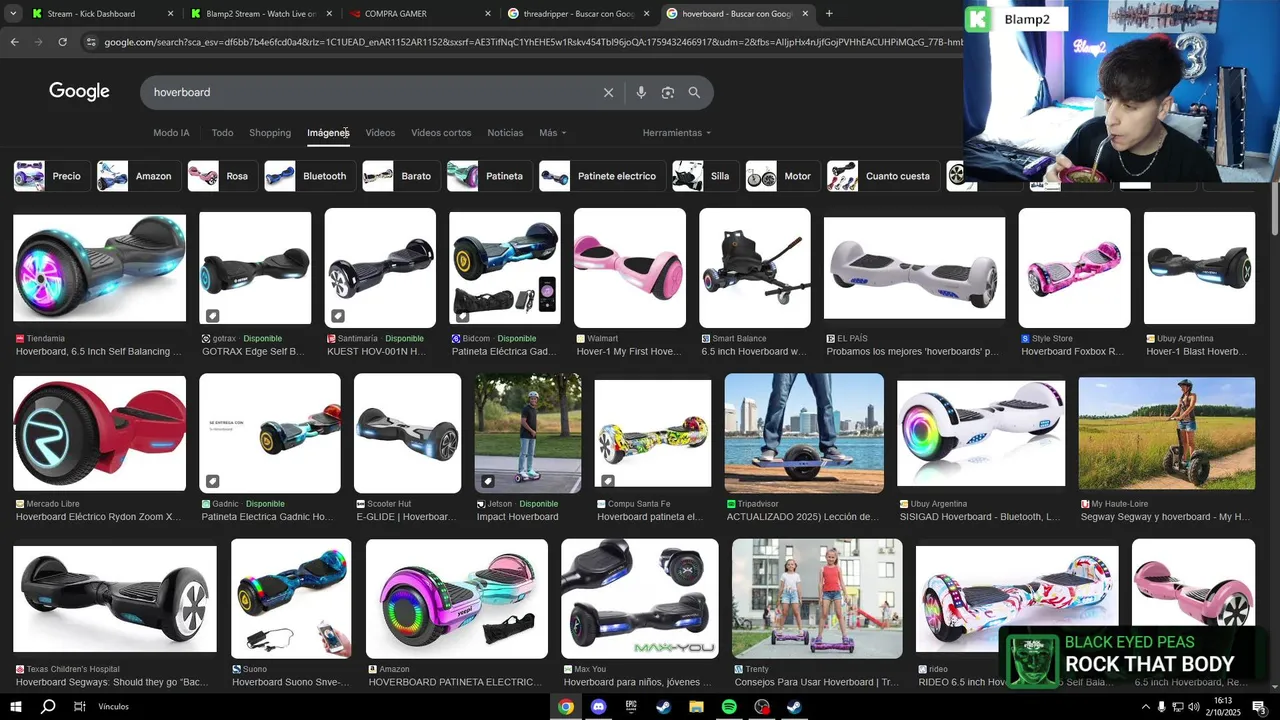Open Impact Hoverboard Jetson result link
Image resolution: width=1280 pixels, height=720 pixels.
517,516
